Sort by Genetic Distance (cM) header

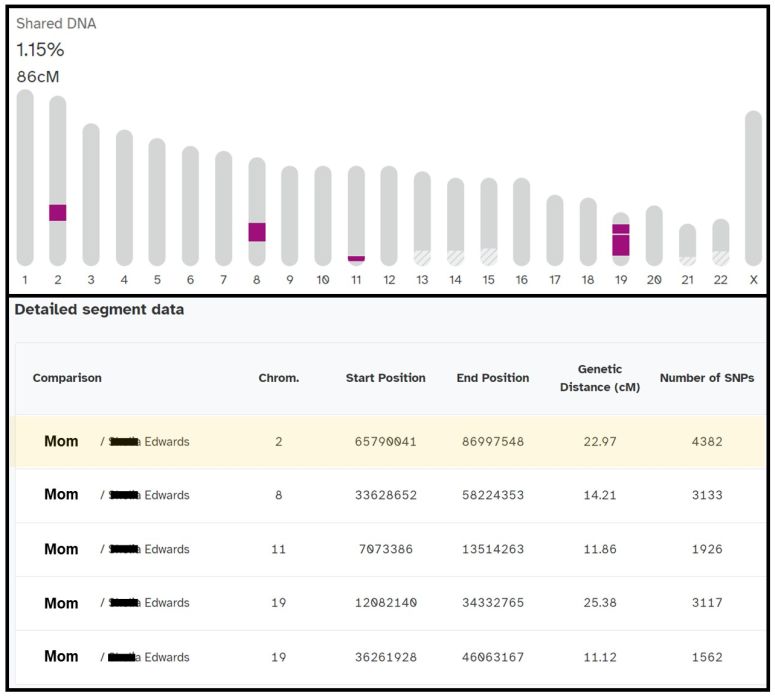tap(599, 378)
